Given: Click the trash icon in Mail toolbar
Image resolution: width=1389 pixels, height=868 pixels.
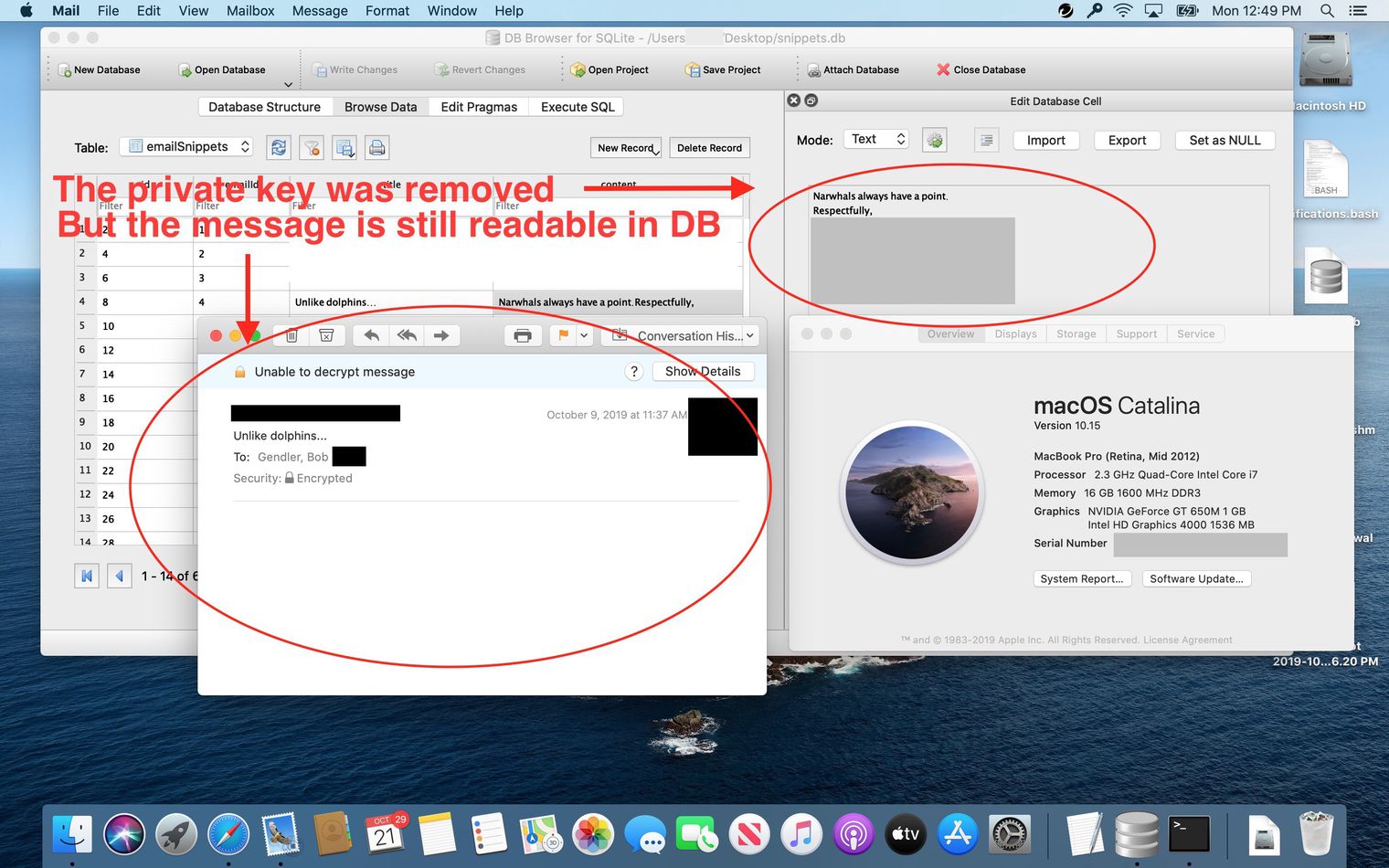Looking at the screenshot, I should pos(292,335).
